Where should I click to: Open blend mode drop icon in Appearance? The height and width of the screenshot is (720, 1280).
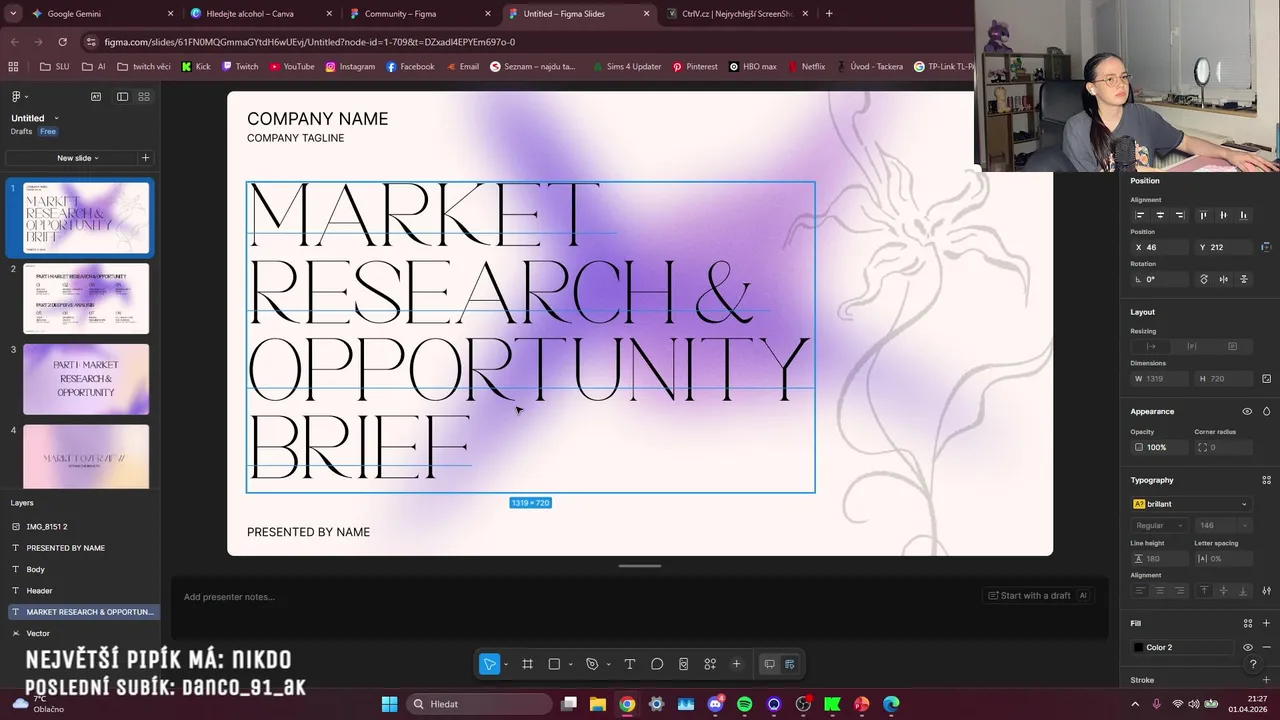click(1266, 411)
